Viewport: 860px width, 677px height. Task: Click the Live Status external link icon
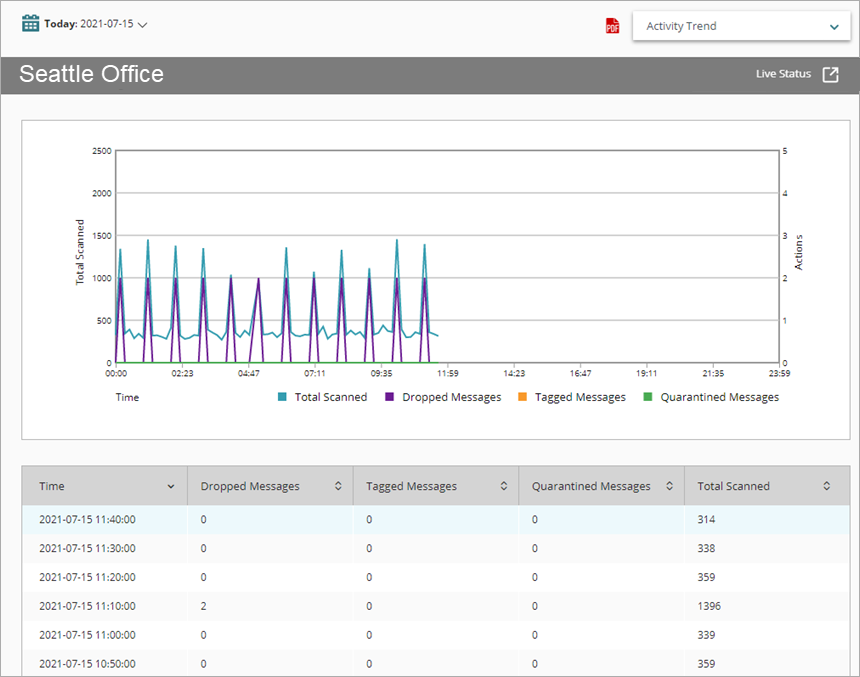[x=831, y=73]
